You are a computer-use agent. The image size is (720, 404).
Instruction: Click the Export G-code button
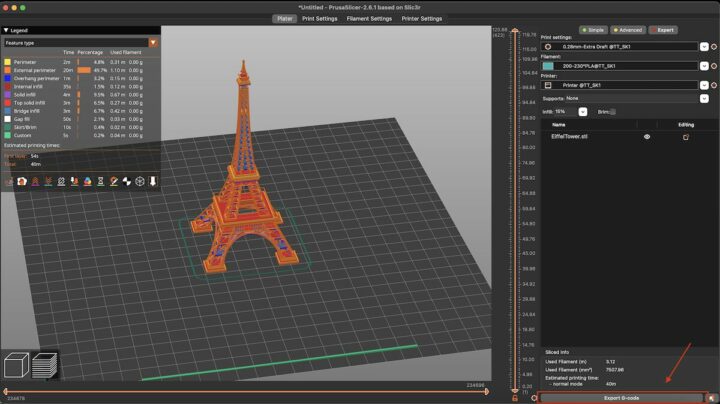pos(623,397)
